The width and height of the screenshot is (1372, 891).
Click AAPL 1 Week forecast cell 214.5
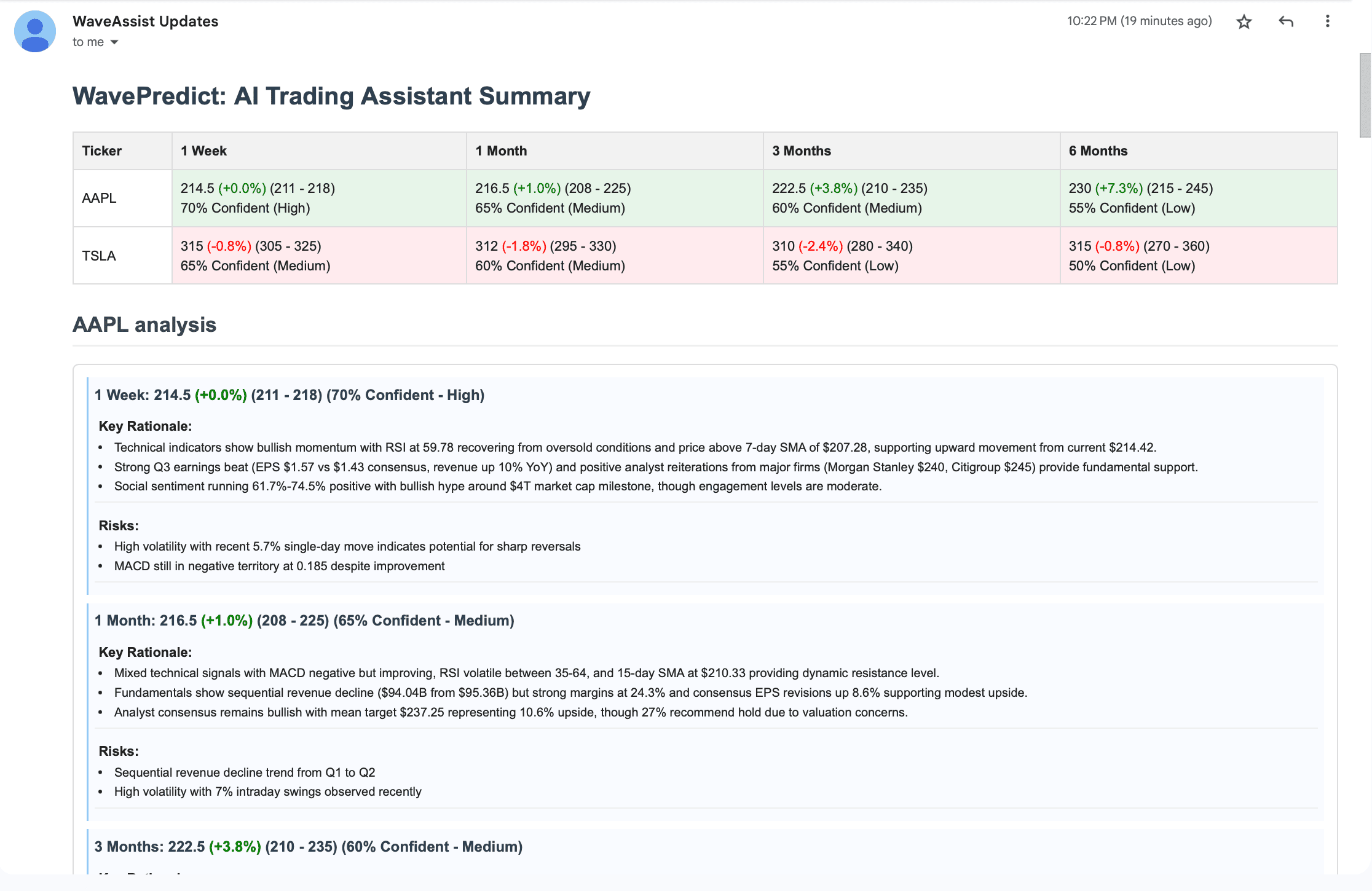point(319,198)
